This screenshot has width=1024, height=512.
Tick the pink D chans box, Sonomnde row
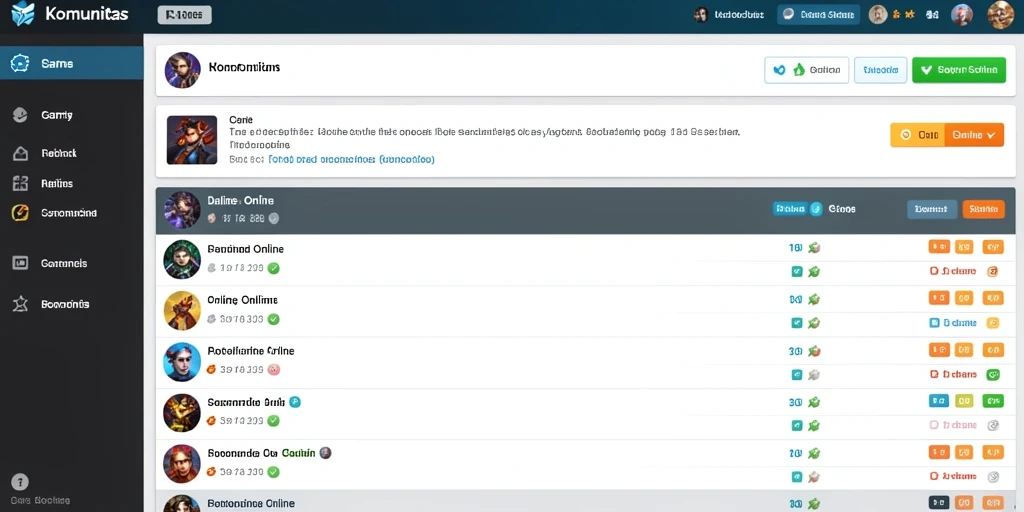[x=934, y=425]
